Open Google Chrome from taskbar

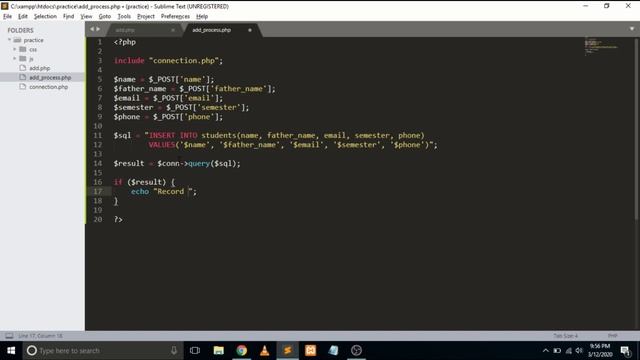point(242,351)
